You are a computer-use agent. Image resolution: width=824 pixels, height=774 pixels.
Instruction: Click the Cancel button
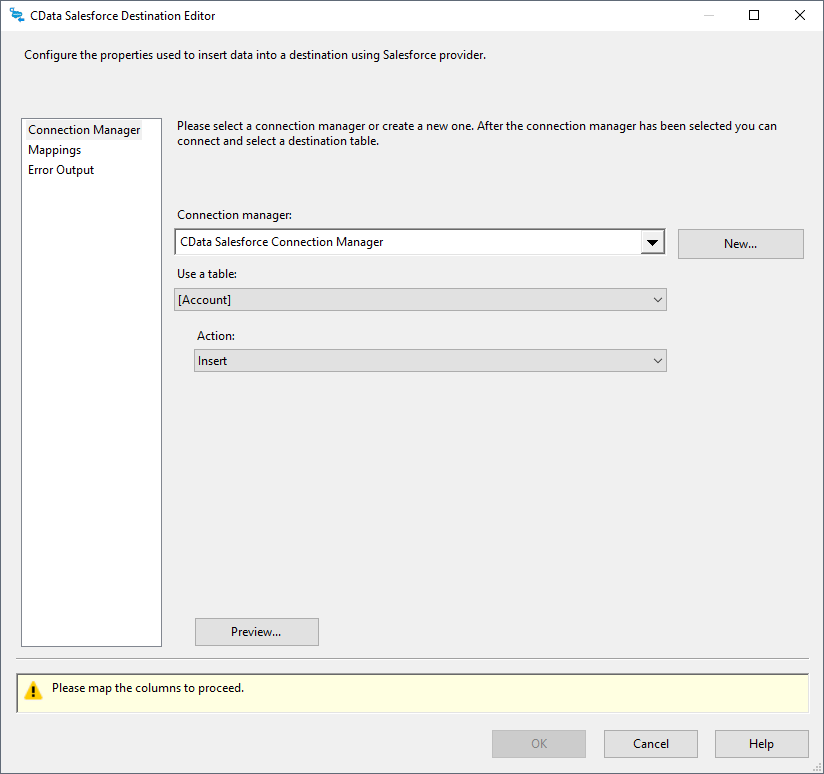(650, 744)
